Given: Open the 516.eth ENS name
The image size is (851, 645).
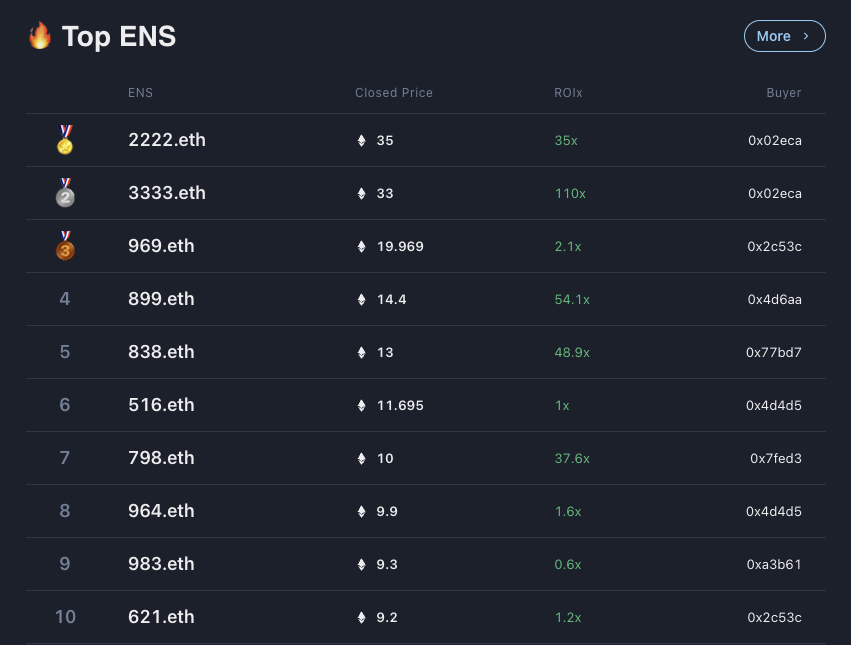Looking at the screenshot, I should click(161, 405).
